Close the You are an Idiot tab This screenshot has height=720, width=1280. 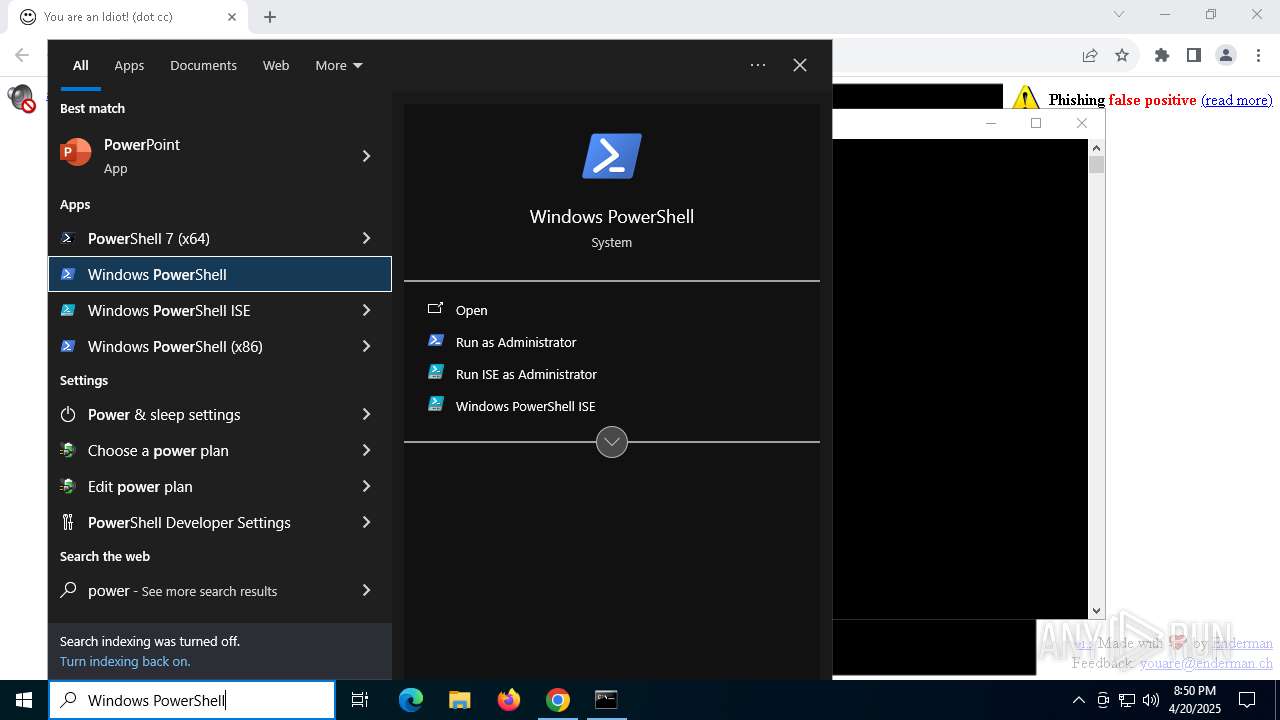click(232, 16)
